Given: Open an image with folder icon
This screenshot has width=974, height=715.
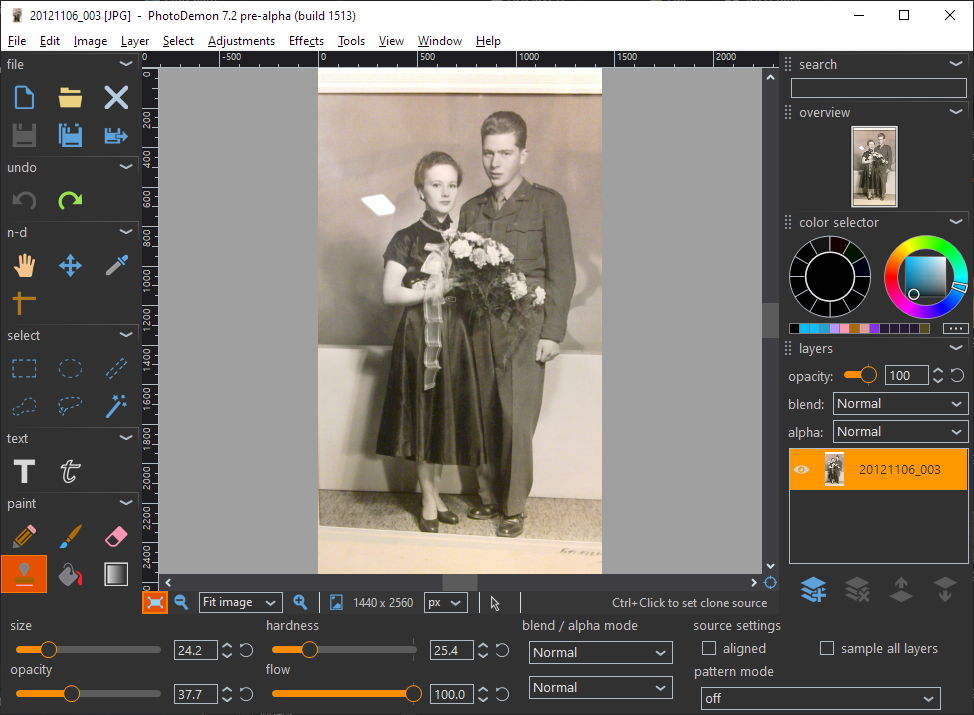Looking at the screenshot, I should click(70, 98).
